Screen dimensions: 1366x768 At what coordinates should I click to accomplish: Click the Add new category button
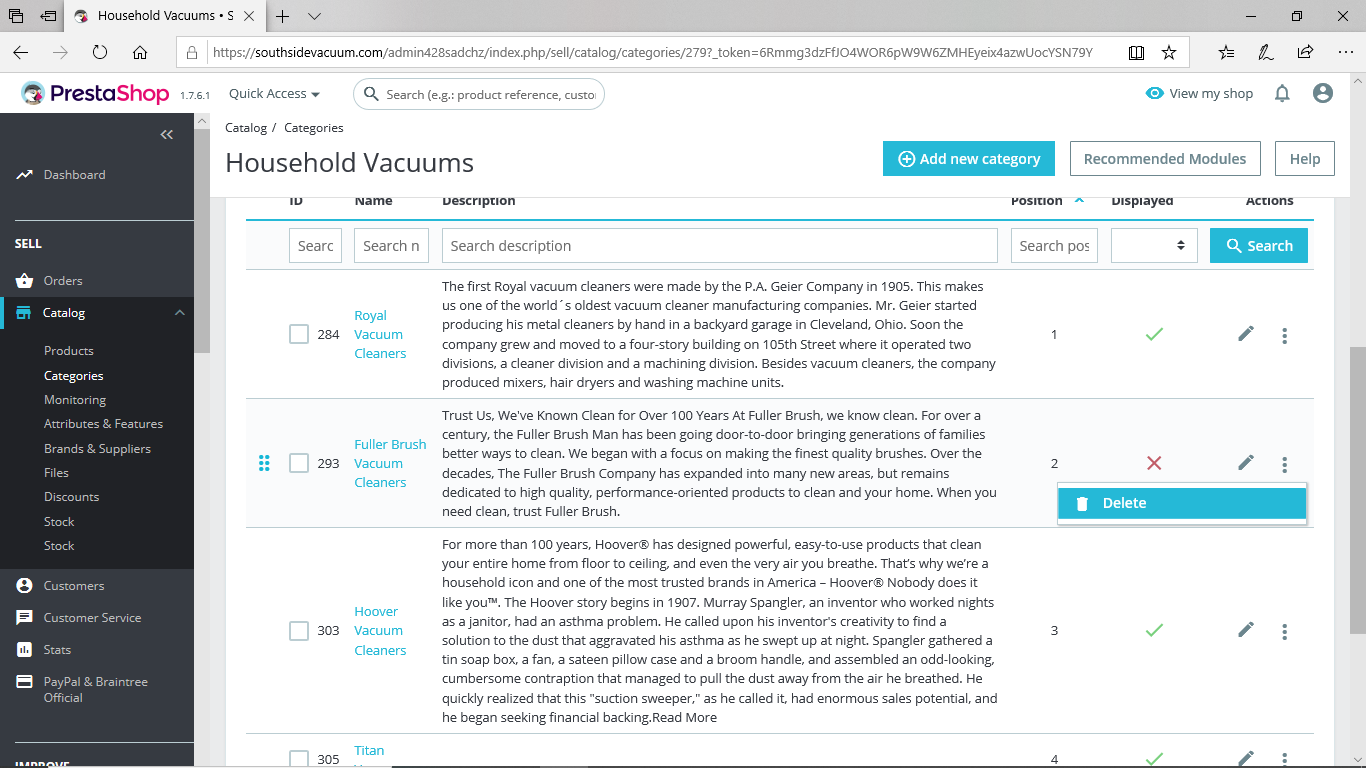(968, 159)
